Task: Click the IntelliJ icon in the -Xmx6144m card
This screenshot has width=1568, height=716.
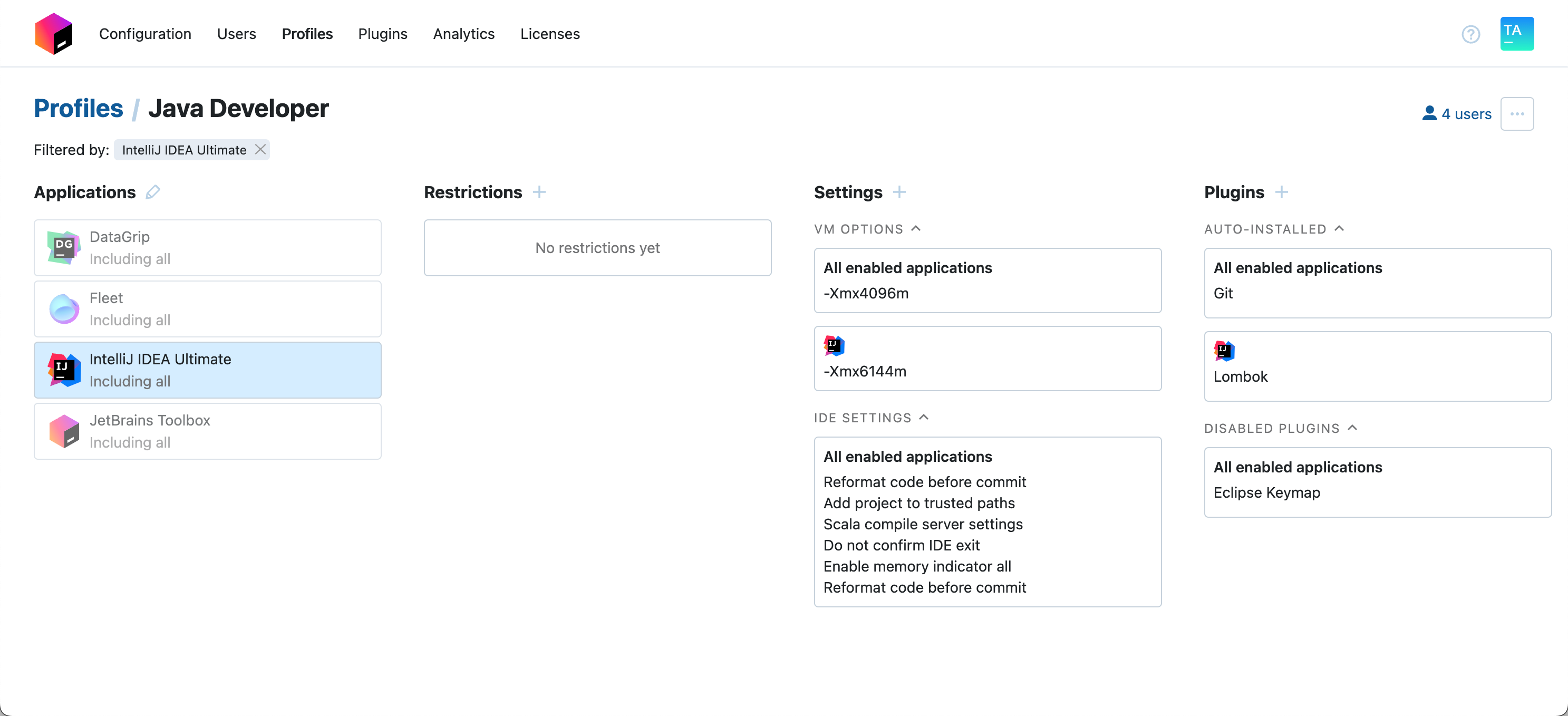Action: [834, 345]
